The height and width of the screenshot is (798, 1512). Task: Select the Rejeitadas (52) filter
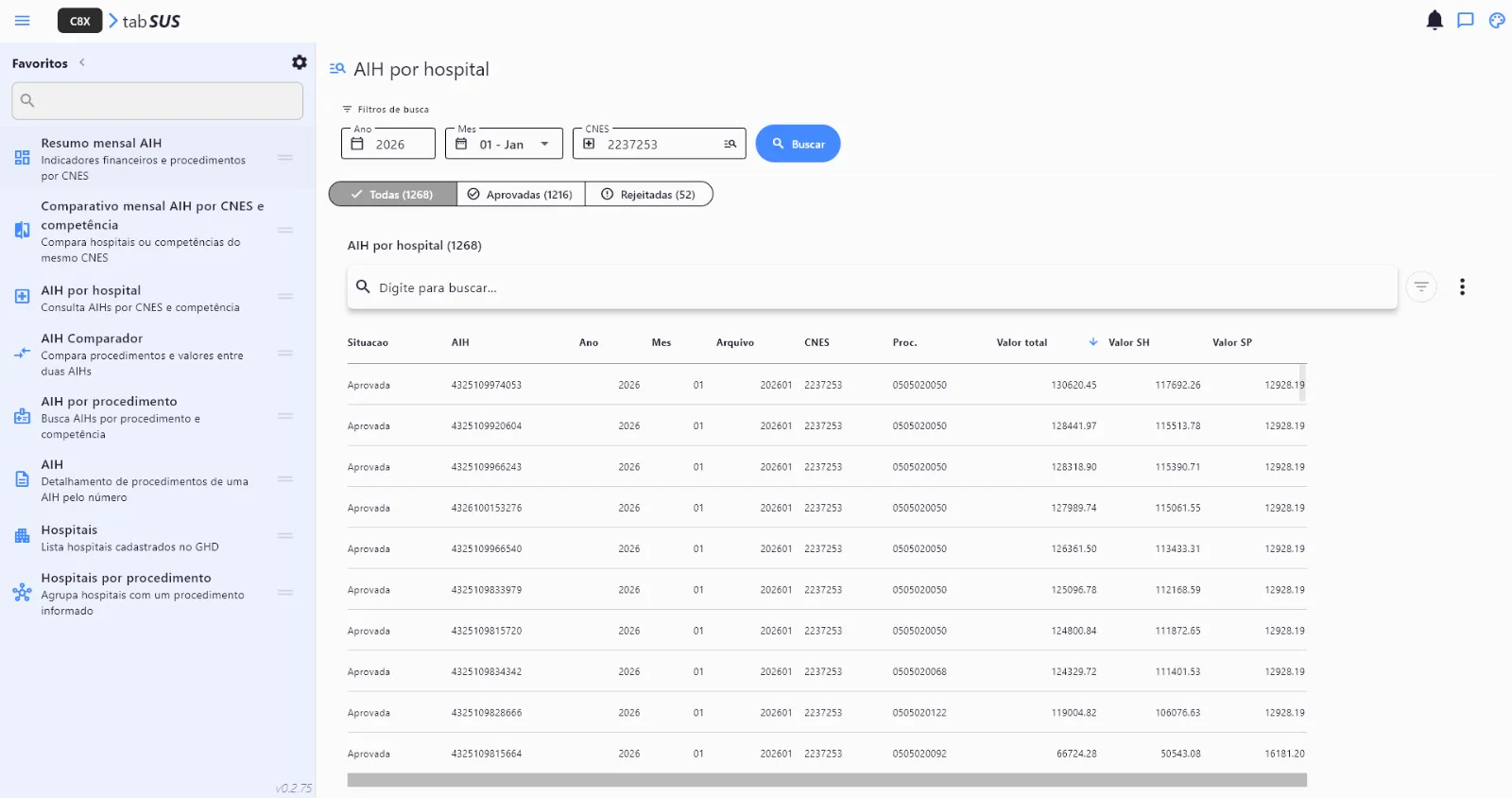tap(649, 195)
